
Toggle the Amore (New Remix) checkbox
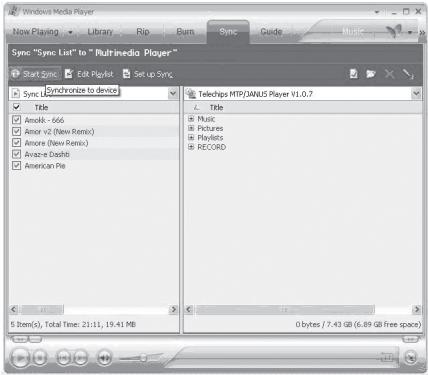16,143
